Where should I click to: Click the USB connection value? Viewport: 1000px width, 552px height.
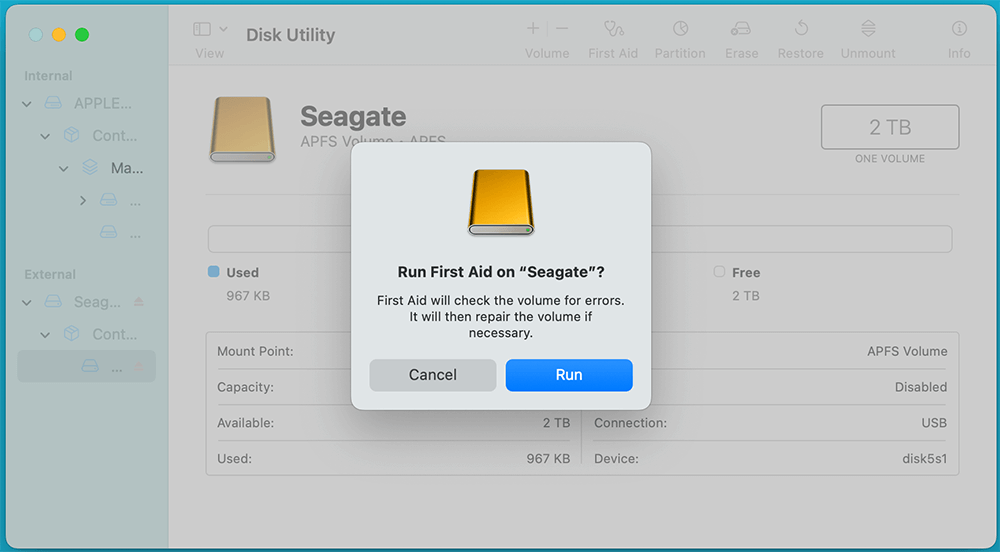(934, 423)
